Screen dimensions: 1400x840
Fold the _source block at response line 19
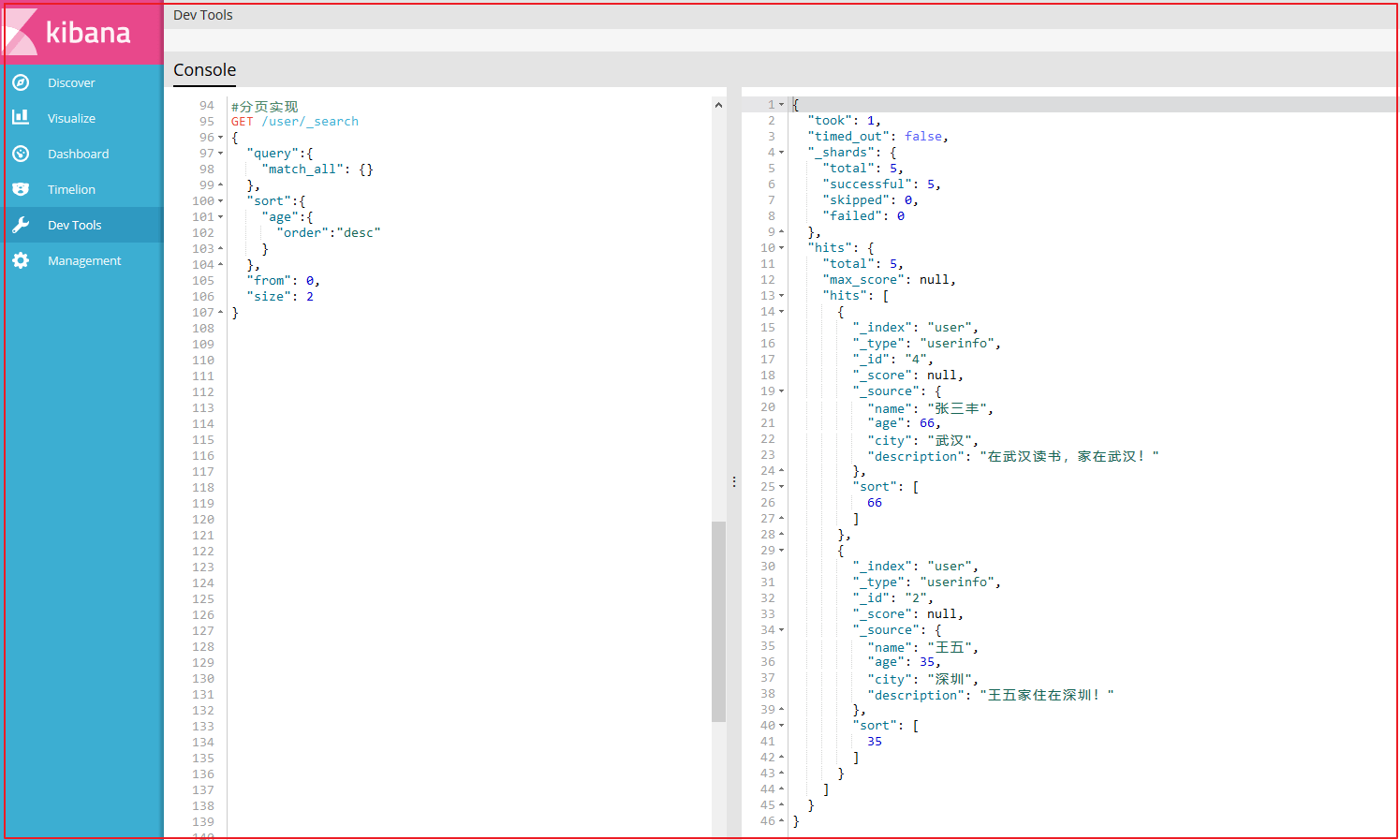point(781,391)
